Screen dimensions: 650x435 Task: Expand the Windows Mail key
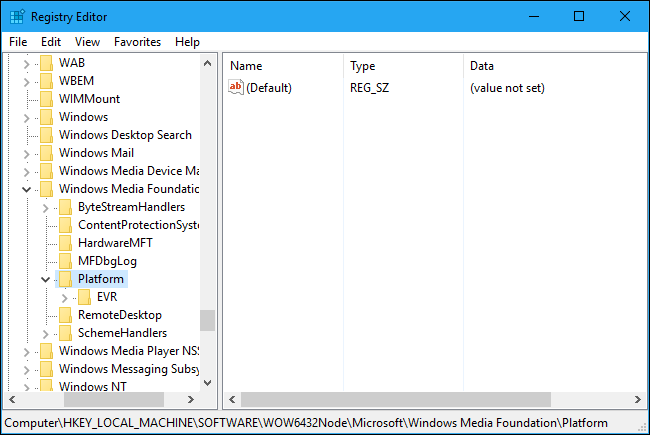pos(27,154)
